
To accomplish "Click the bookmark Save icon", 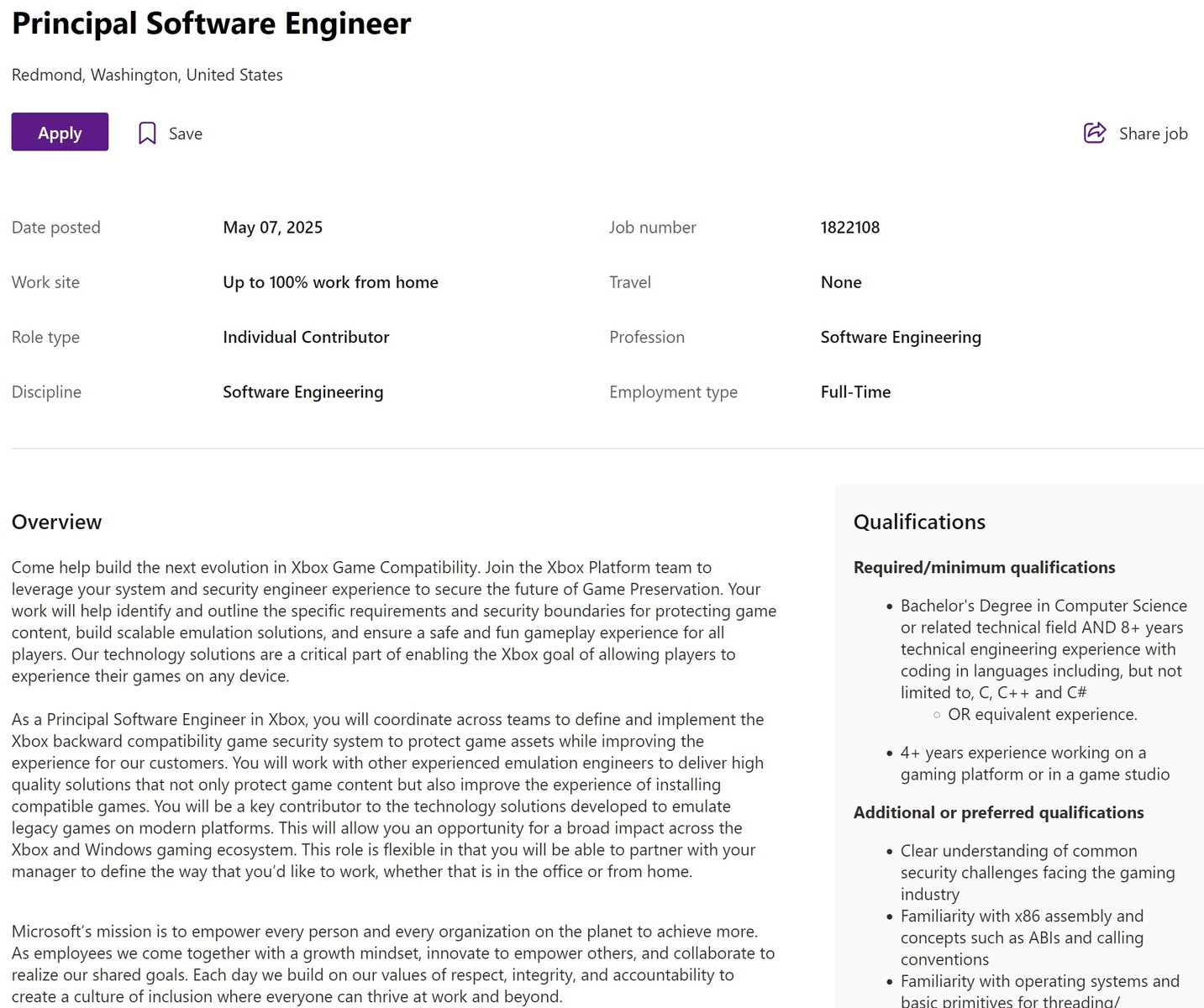I will click(147, 134).
